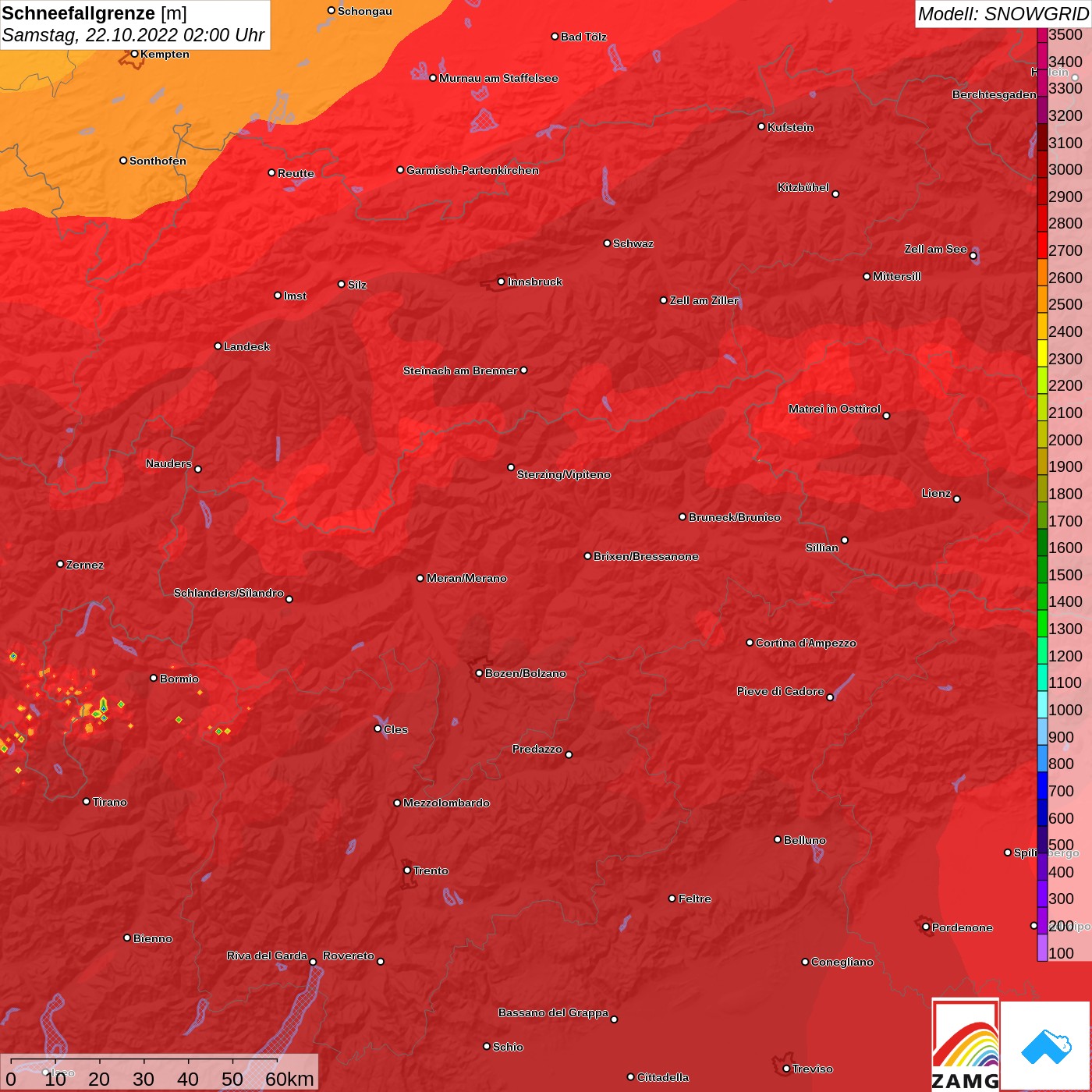The height and width of the screenshot is (1092, 1092).
Task: Click the 2500 orange legend swatch
Action: 1042,299
